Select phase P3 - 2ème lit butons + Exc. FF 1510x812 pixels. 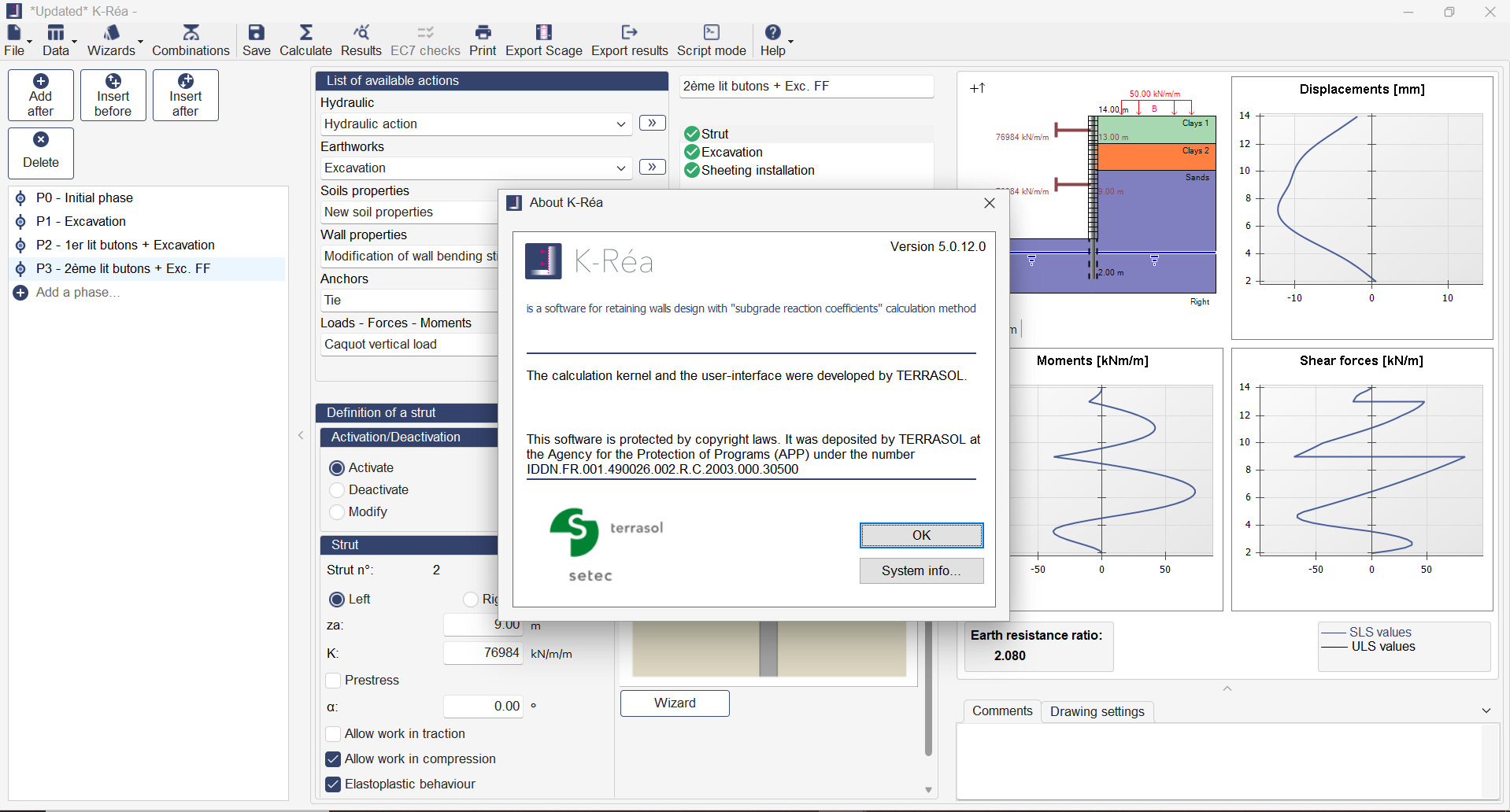click(148, 269)
